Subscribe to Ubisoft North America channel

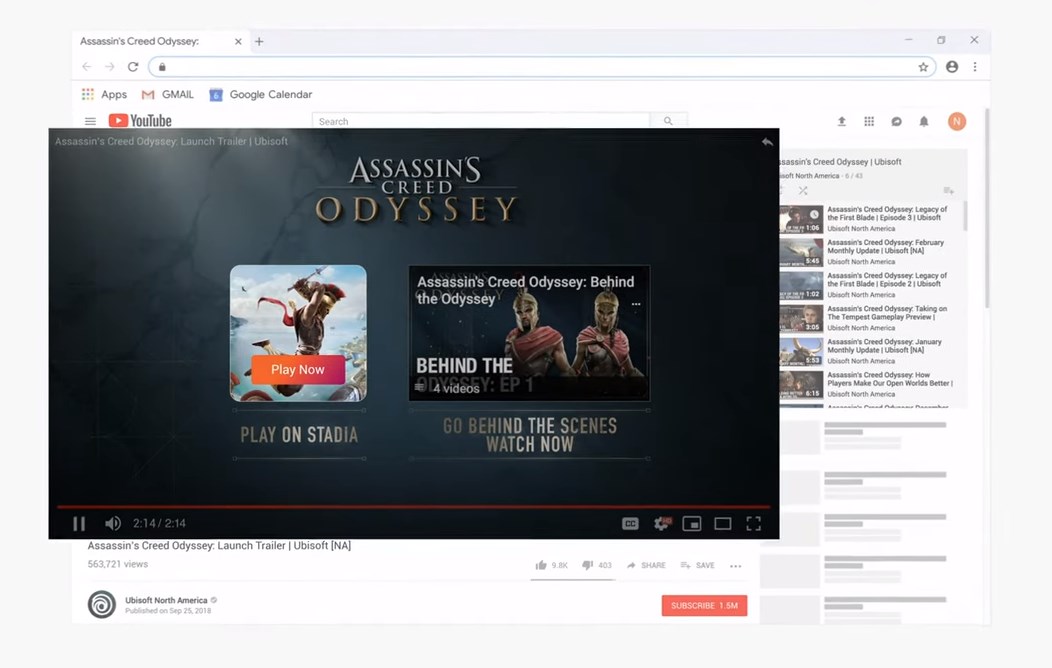pos(704,606)
